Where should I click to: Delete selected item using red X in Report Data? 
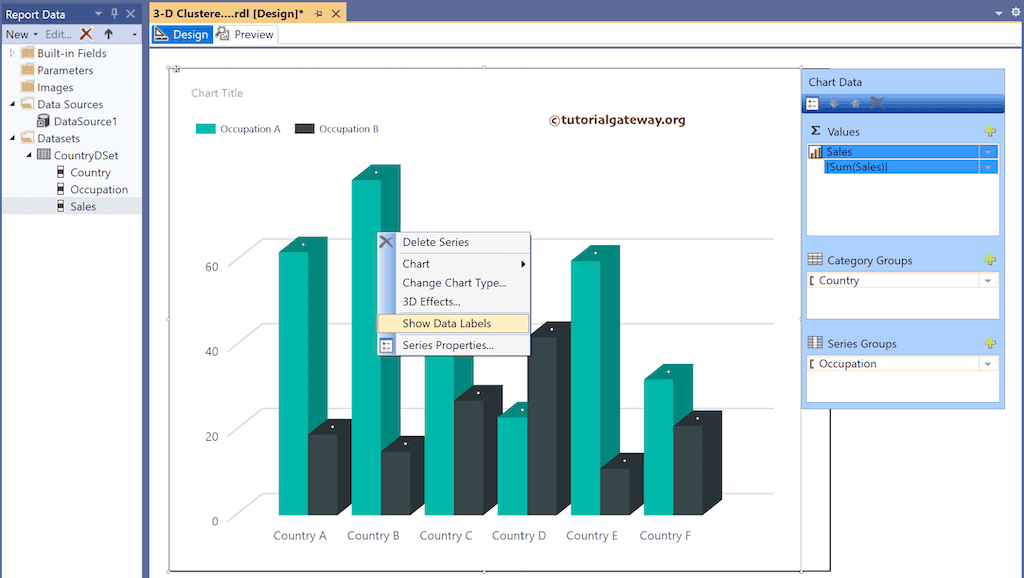point(86,33)
